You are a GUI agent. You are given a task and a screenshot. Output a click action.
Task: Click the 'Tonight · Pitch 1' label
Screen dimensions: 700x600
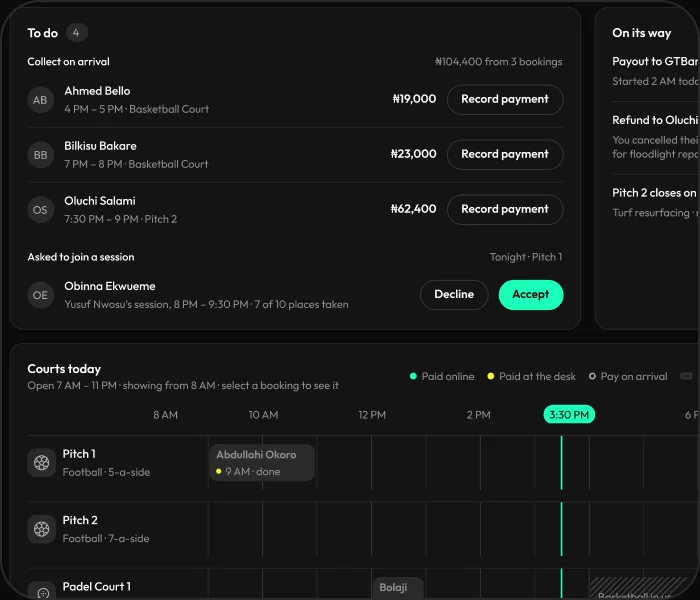(526, 257)
